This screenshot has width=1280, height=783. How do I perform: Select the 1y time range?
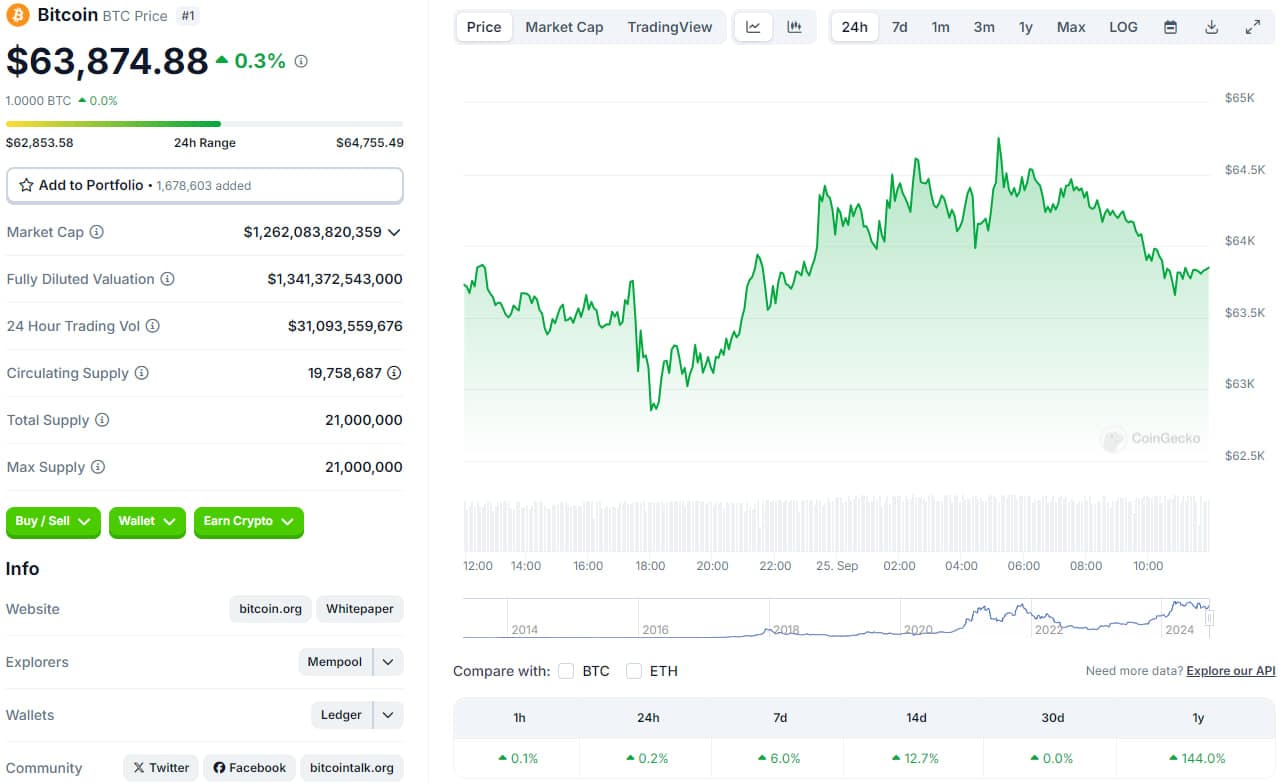point(1026,27)
